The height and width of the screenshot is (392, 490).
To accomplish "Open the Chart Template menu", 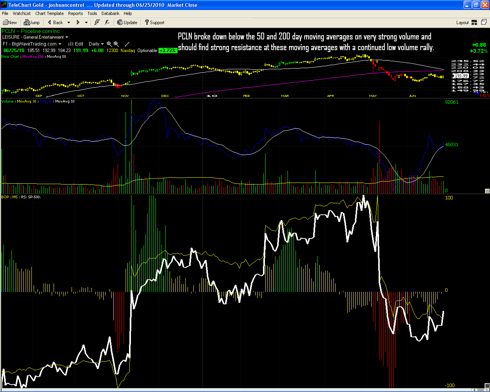I will pos(49,13).
